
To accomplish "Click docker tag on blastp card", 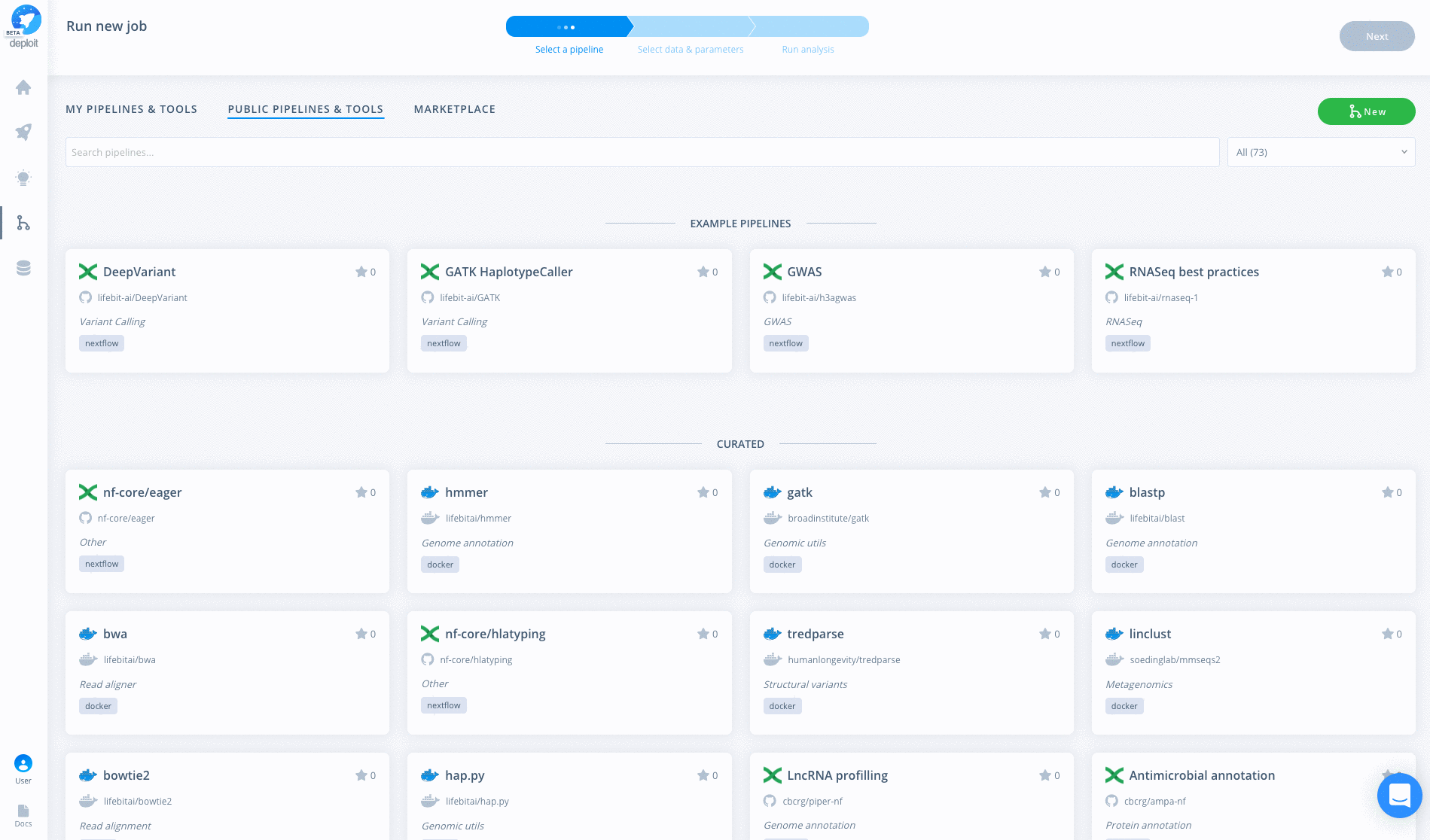I will 1124,565.
